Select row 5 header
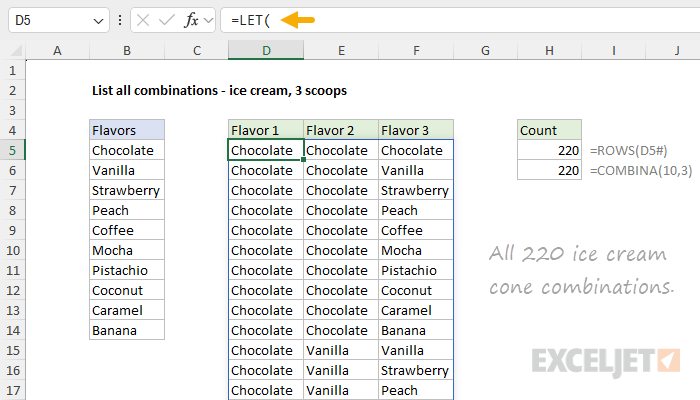700x400 pixels. pyautogui.click(x=12, y=150)
